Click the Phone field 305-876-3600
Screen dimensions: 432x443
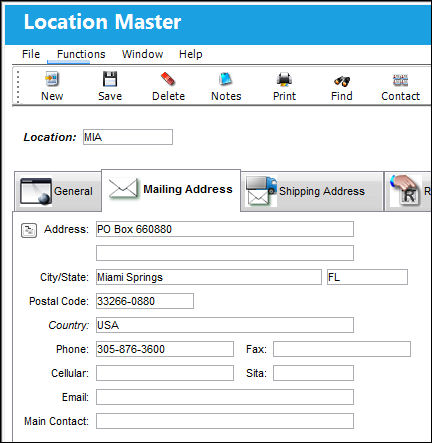[x=165, y=349]
